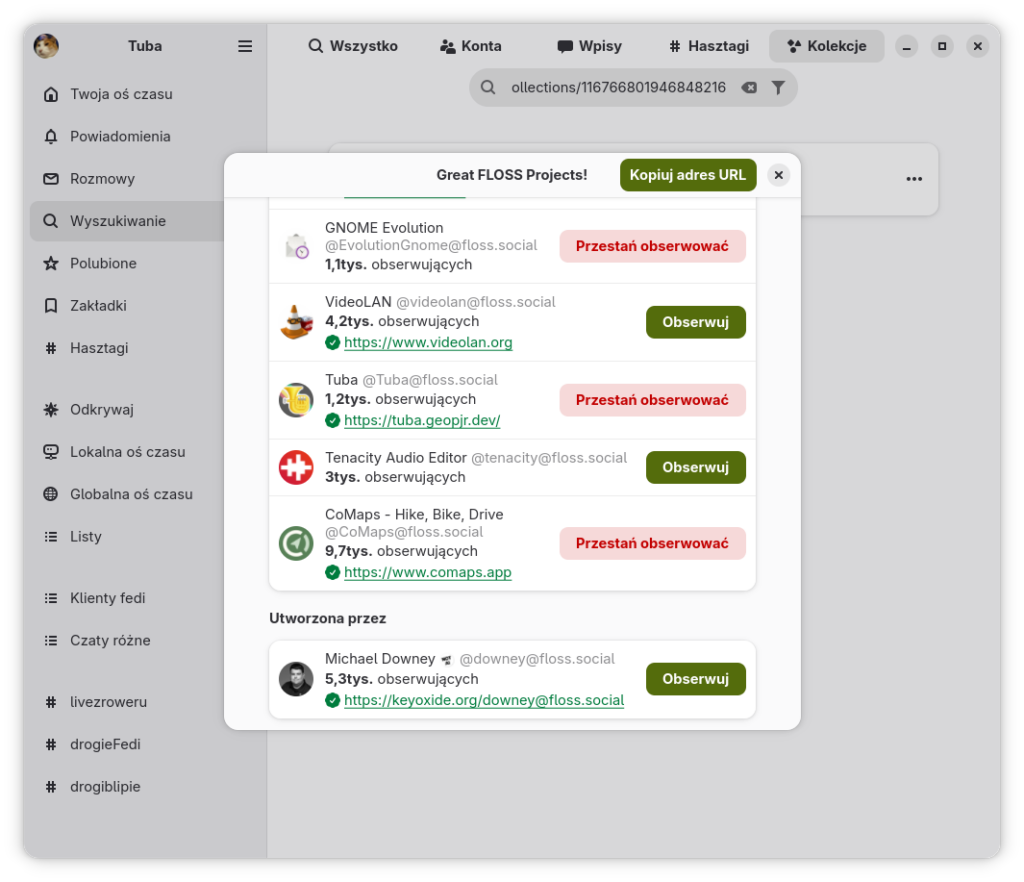Open the user avatar in sidebar header
1024x882 pixels.
46,46
